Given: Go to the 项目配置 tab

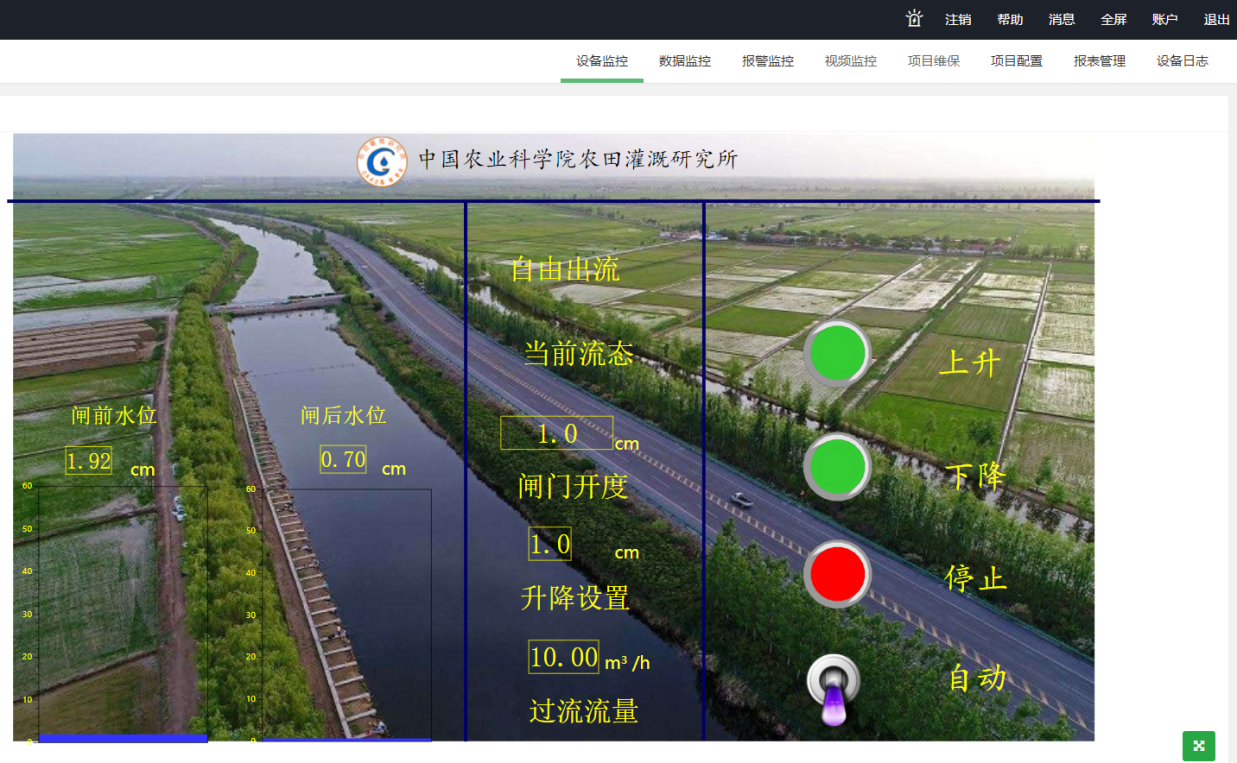Looking at the screenshot, I should click(x=1017, y=61).
